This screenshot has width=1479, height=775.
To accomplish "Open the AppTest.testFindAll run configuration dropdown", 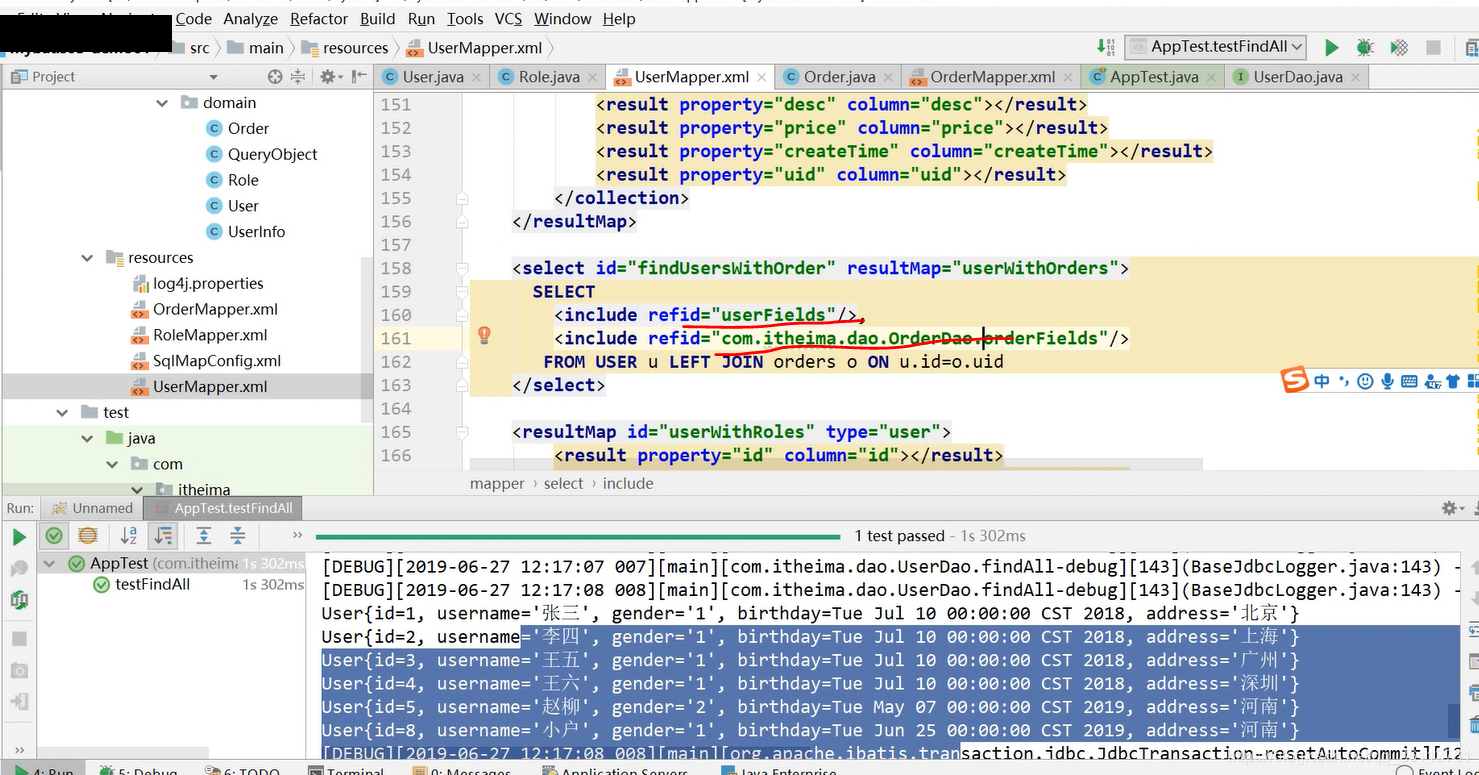I will tap(1216, 46).
